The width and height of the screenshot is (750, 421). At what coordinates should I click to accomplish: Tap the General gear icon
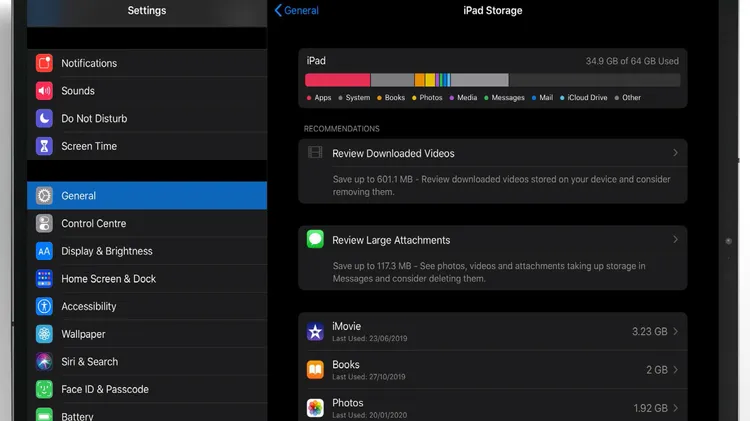(44, 196)
